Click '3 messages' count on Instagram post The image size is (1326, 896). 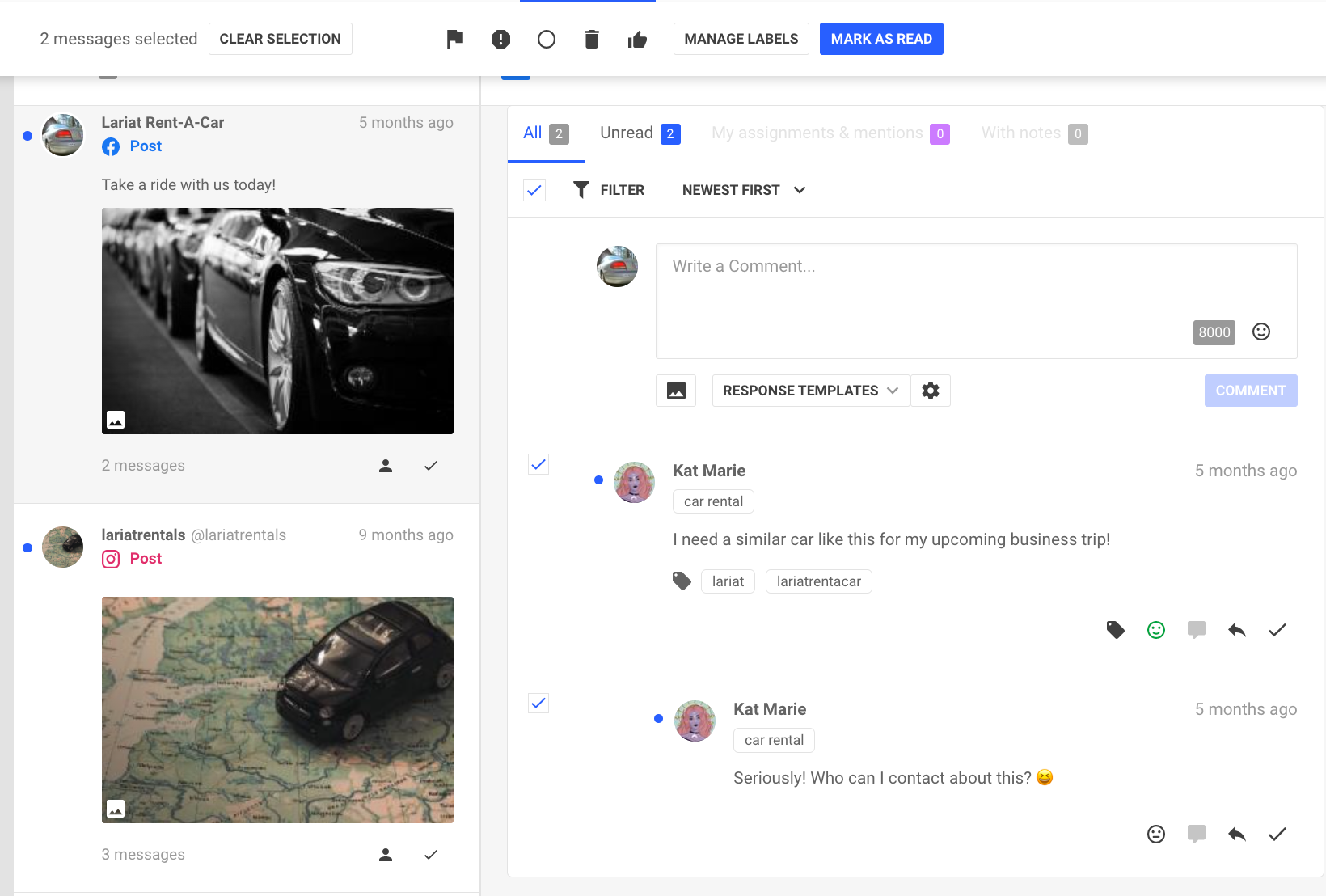click(x=143, y=855)
